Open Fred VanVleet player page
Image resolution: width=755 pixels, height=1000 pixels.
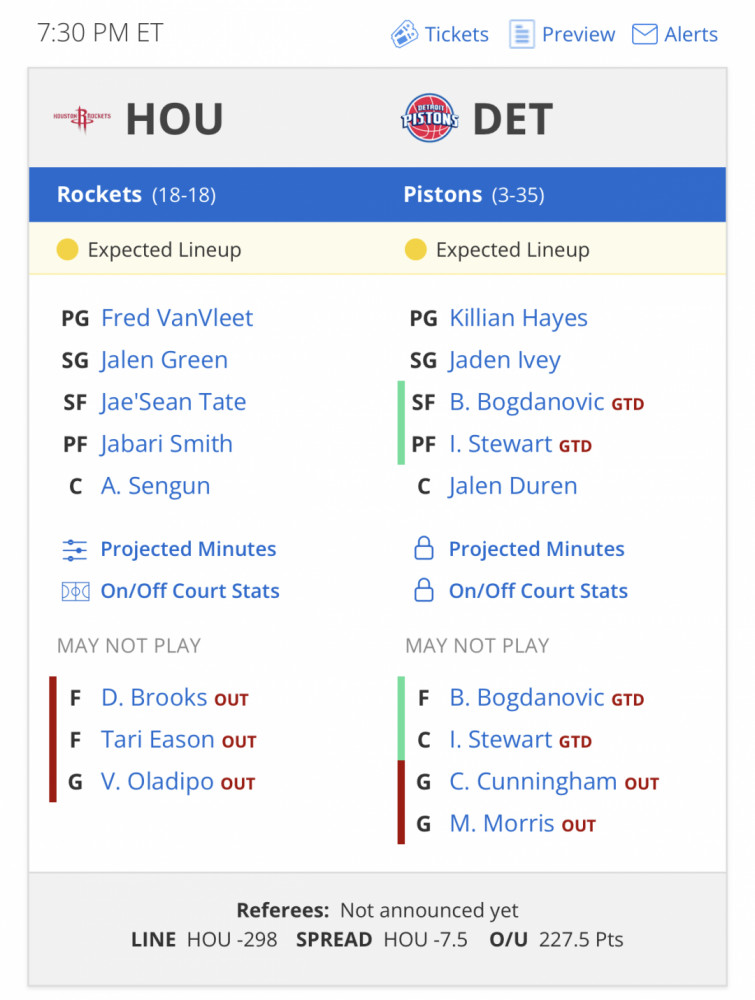coord(177,318)
